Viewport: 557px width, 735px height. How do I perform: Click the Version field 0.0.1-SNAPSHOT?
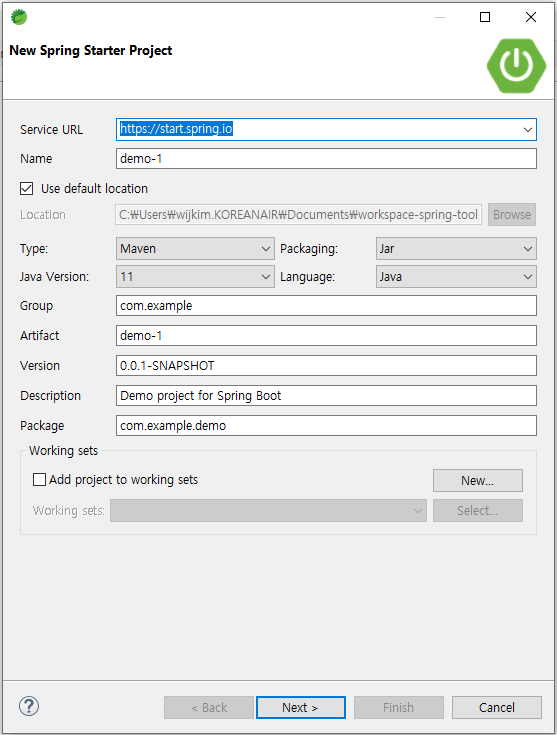[x=326, y=366]
